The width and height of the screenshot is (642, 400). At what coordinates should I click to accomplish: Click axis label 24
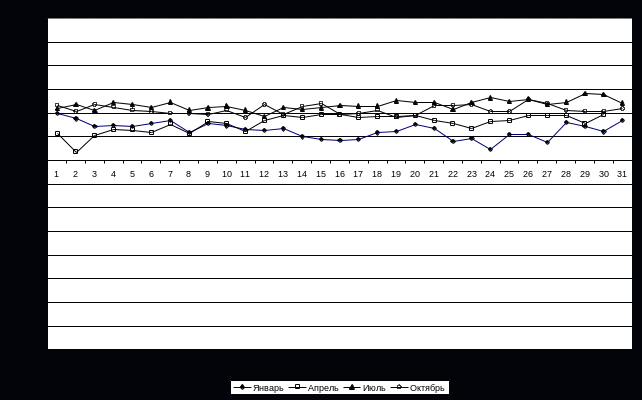(x=490, y=174)
